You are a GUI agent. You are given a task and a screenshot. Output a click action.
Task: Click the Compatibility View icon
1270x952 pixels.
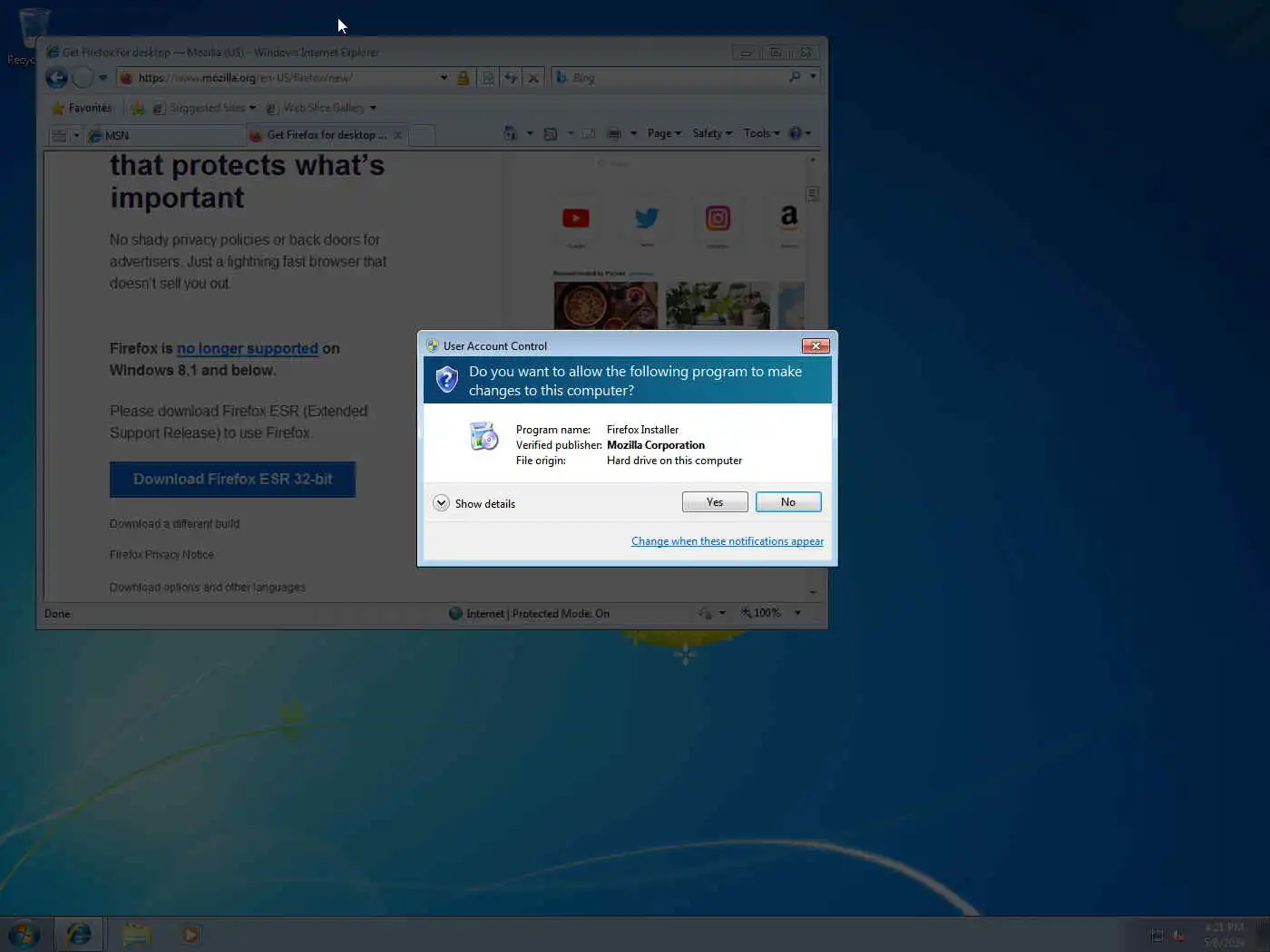(488, 78)
